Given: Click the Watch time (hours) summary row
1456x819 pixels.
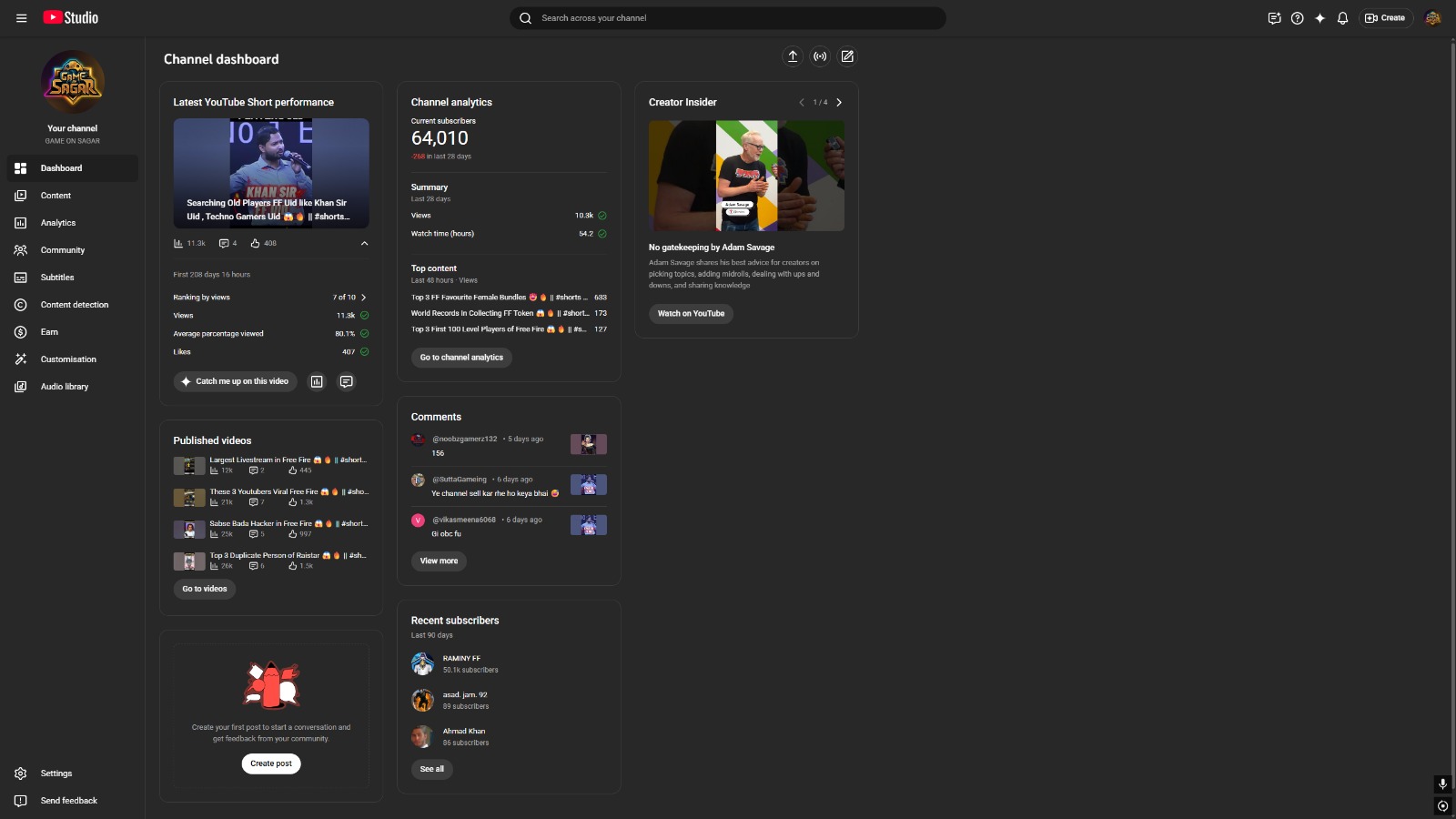Looking at the screenshot, I should coord(509,234).
